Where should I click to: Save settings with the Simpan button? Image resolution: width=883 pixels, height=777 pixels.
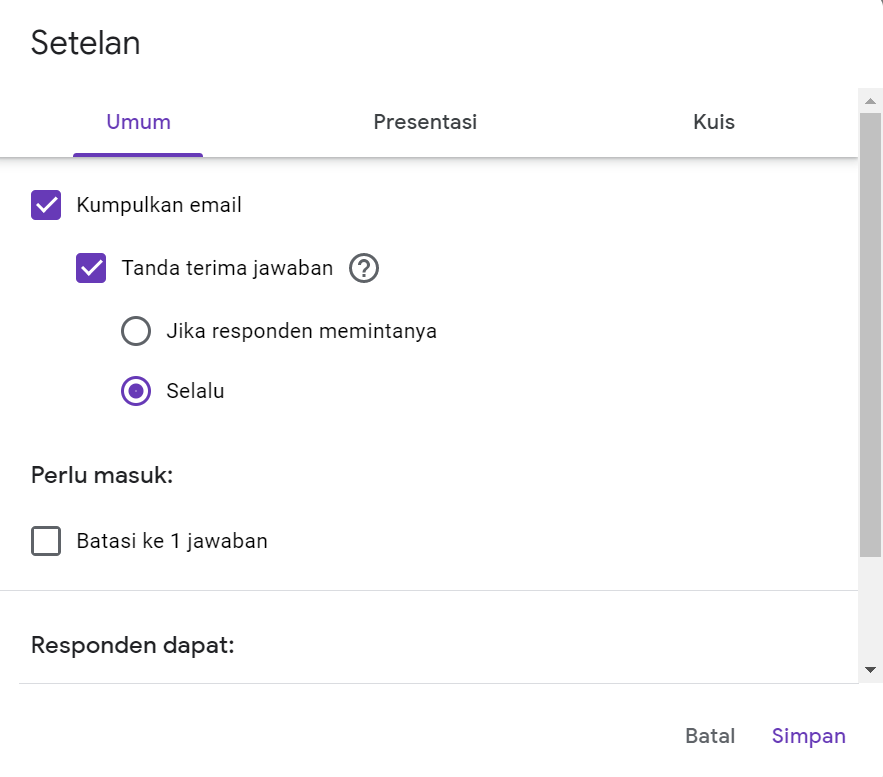pyautogui.click(x=808, y=735)
